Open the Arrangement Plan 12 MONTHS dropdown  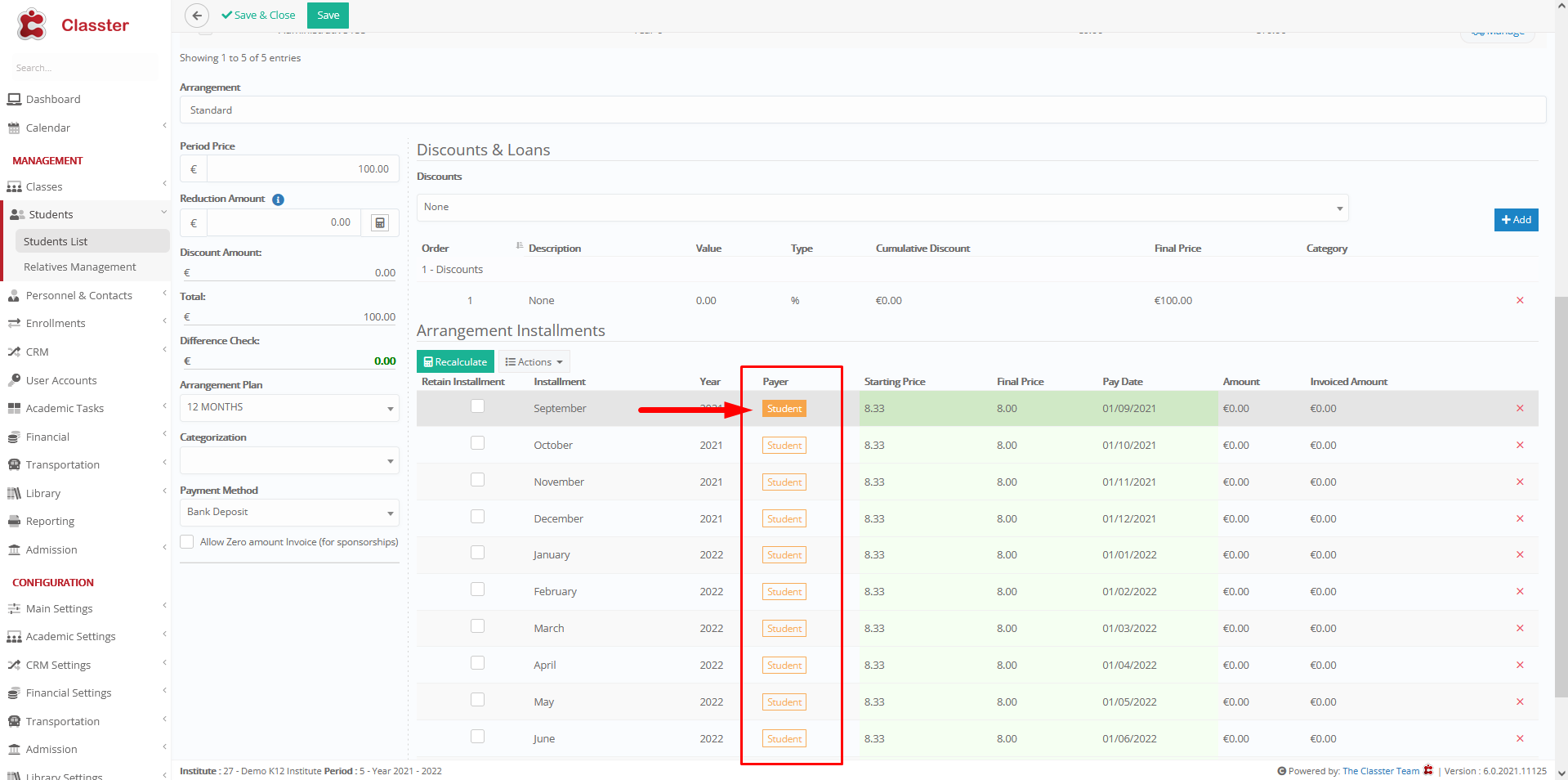(289, 407)
